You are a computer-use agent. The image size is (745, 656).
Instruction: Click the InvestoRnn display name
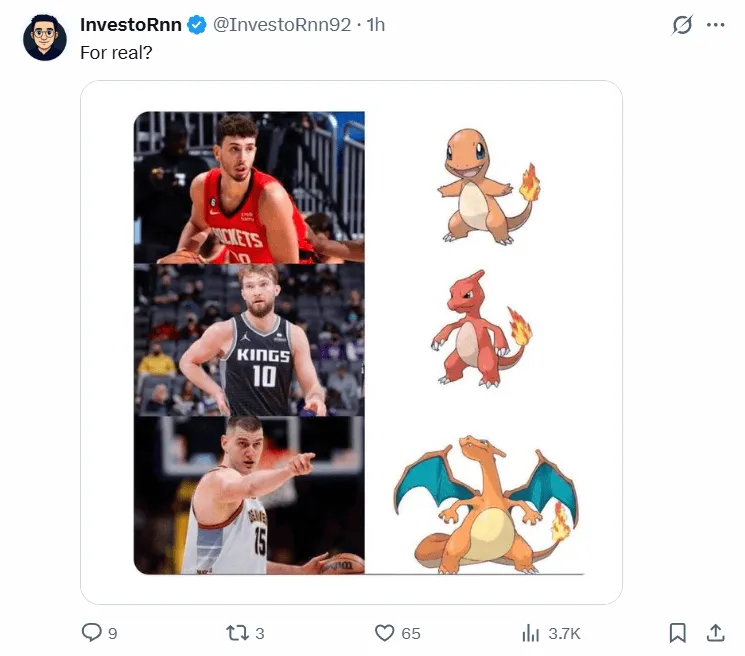pos(132,25)
